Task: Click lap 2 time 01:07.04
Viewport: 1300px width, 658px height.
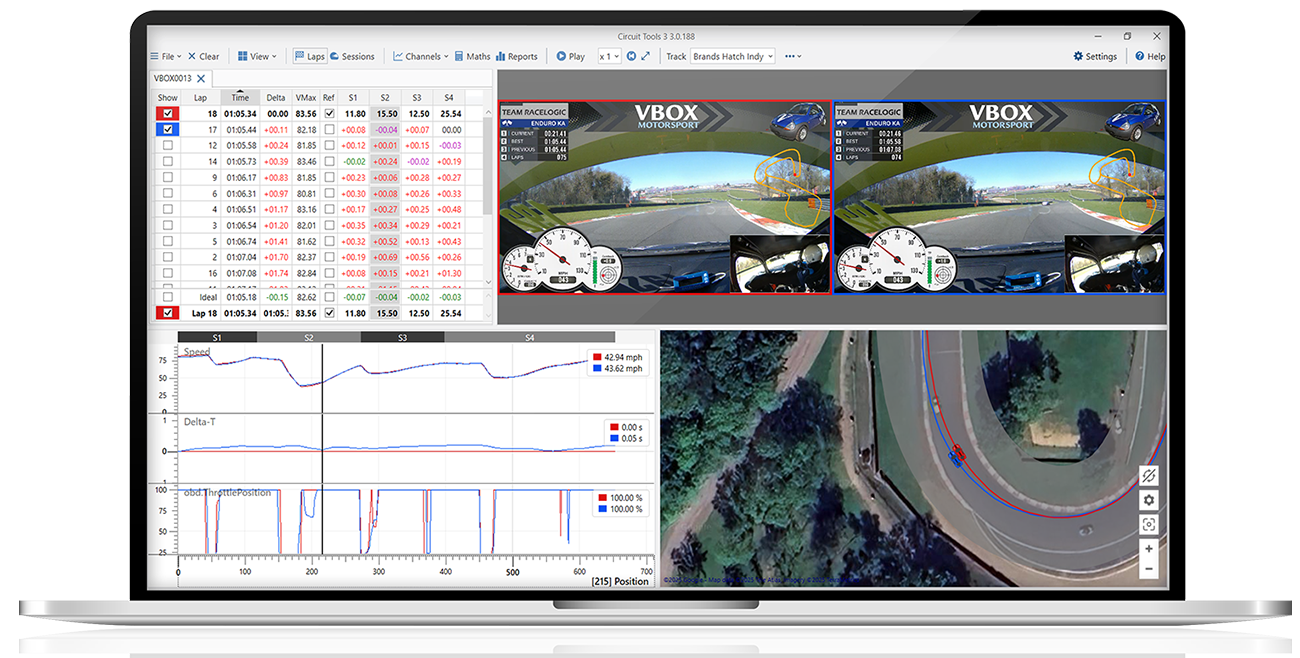Action: (240, 258)
